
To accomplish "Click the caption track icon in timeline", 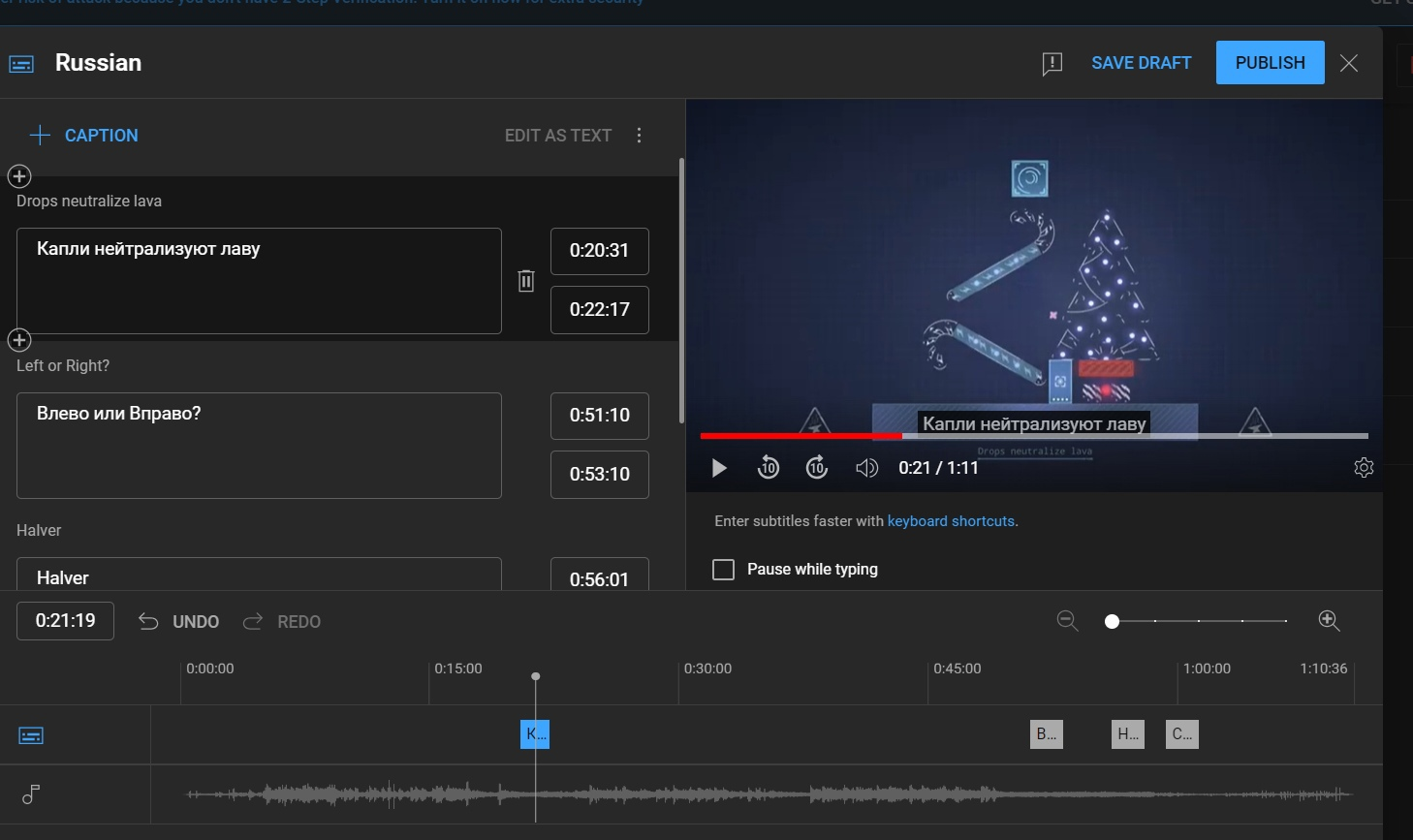I will 31,736.
